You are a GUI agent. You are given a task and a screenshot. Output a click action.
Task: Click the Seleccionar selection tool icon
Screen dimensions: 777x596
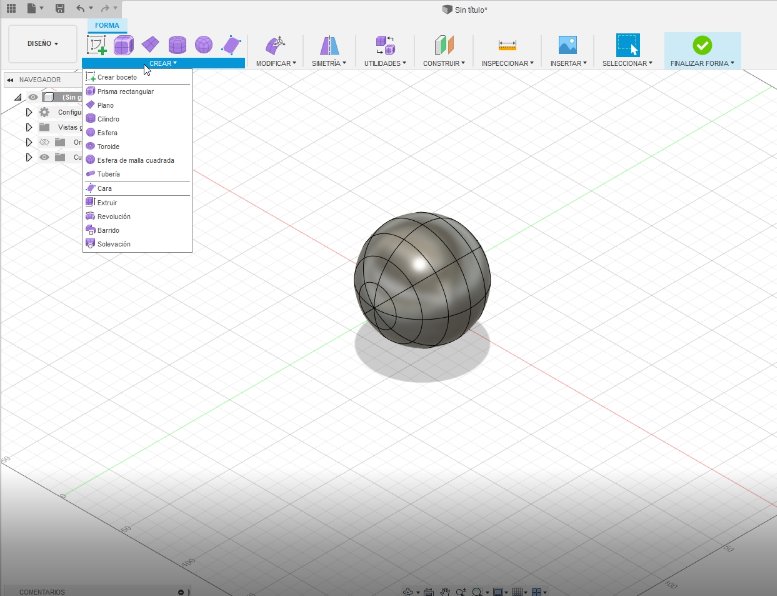627,45
